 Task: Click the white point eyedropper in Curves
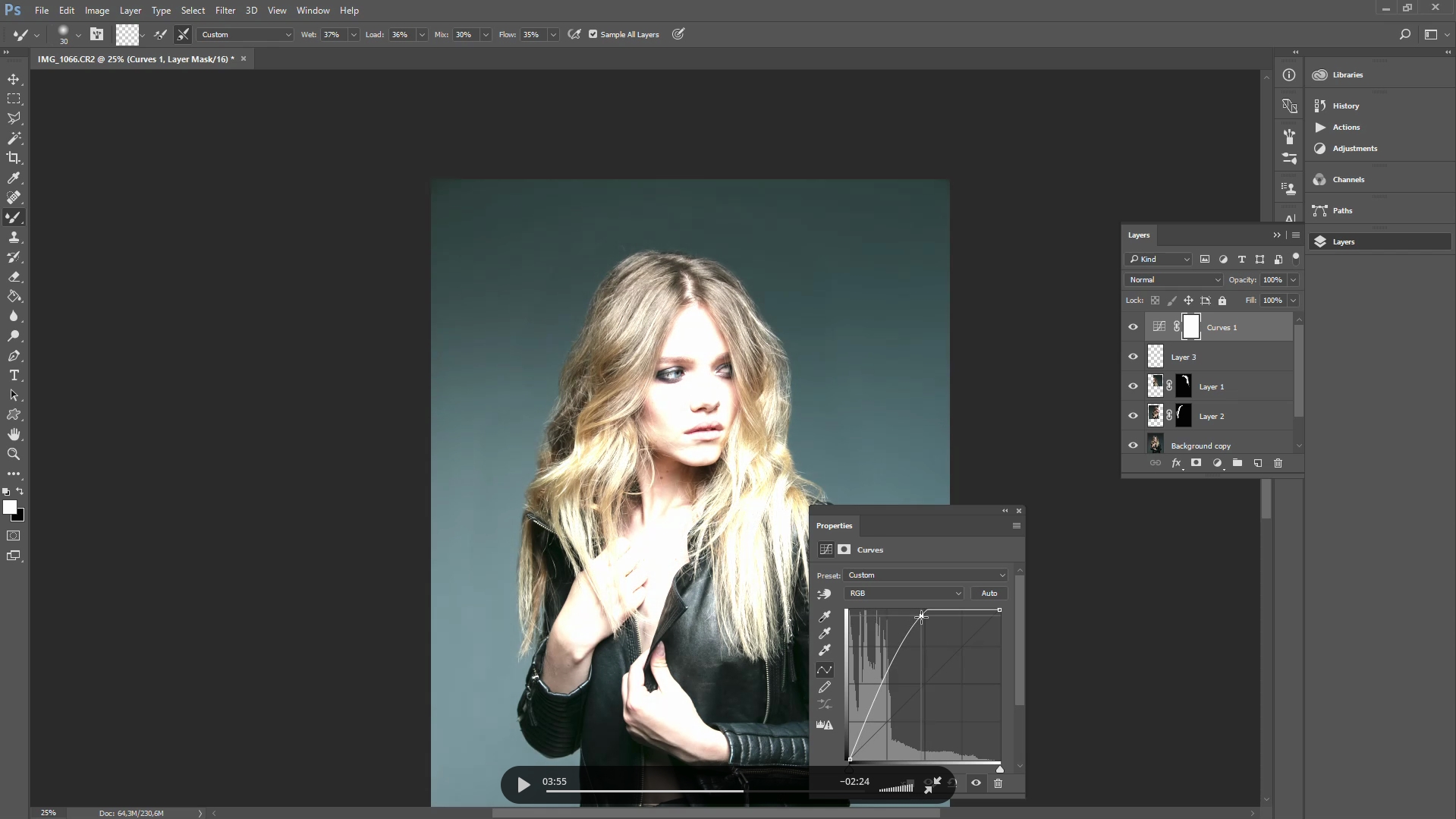[x=825, y=650]
